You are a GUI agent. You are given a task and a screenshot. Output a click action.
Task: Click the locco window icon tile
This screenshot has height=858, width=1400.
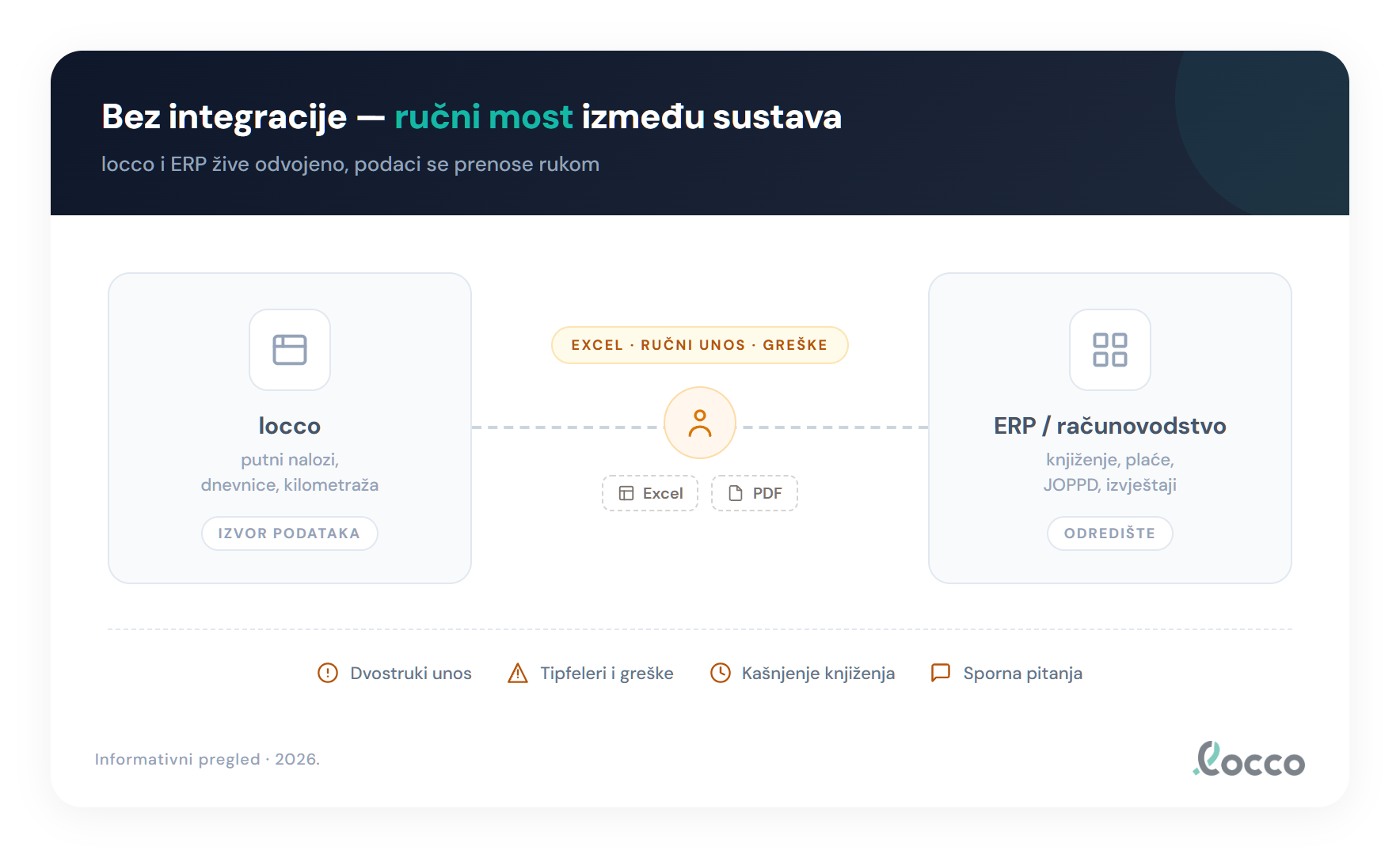(x=290, y=350)
